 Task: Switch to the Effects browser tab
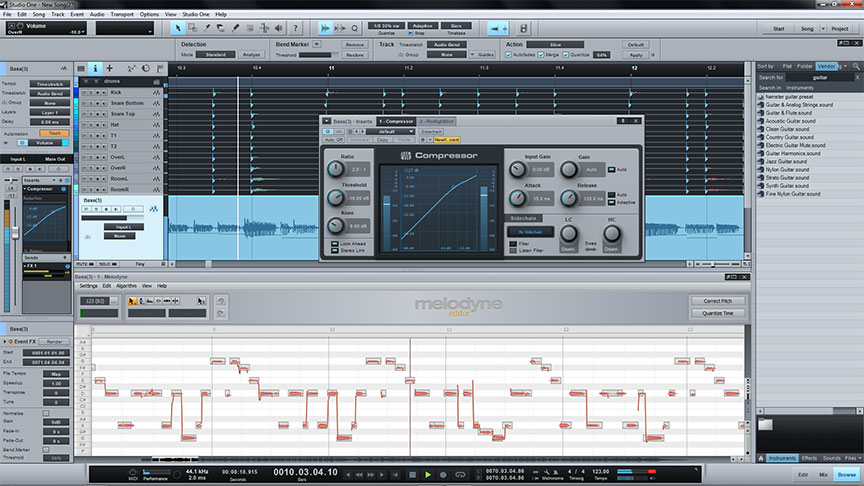tap(809, 458)
